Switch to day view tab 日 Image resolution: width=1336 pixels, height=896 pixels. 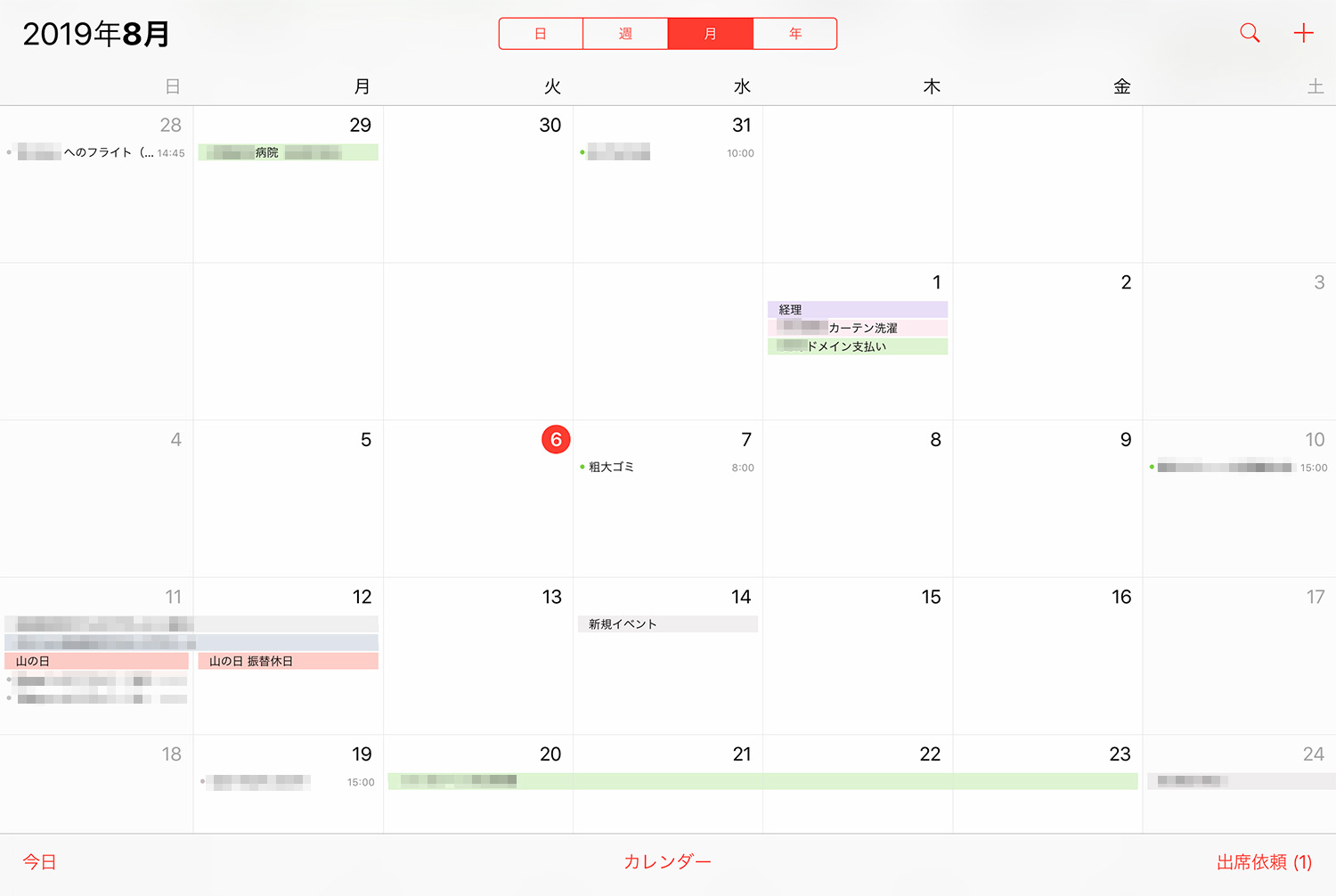(x=541, y=34)
